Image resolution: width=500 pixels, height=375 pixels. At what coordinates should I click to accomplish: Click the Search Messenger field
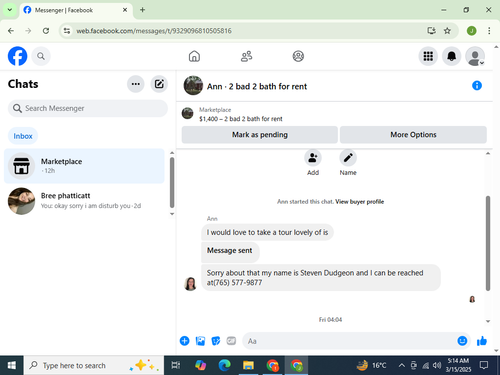pyautogui.click(x=88, y=108)
